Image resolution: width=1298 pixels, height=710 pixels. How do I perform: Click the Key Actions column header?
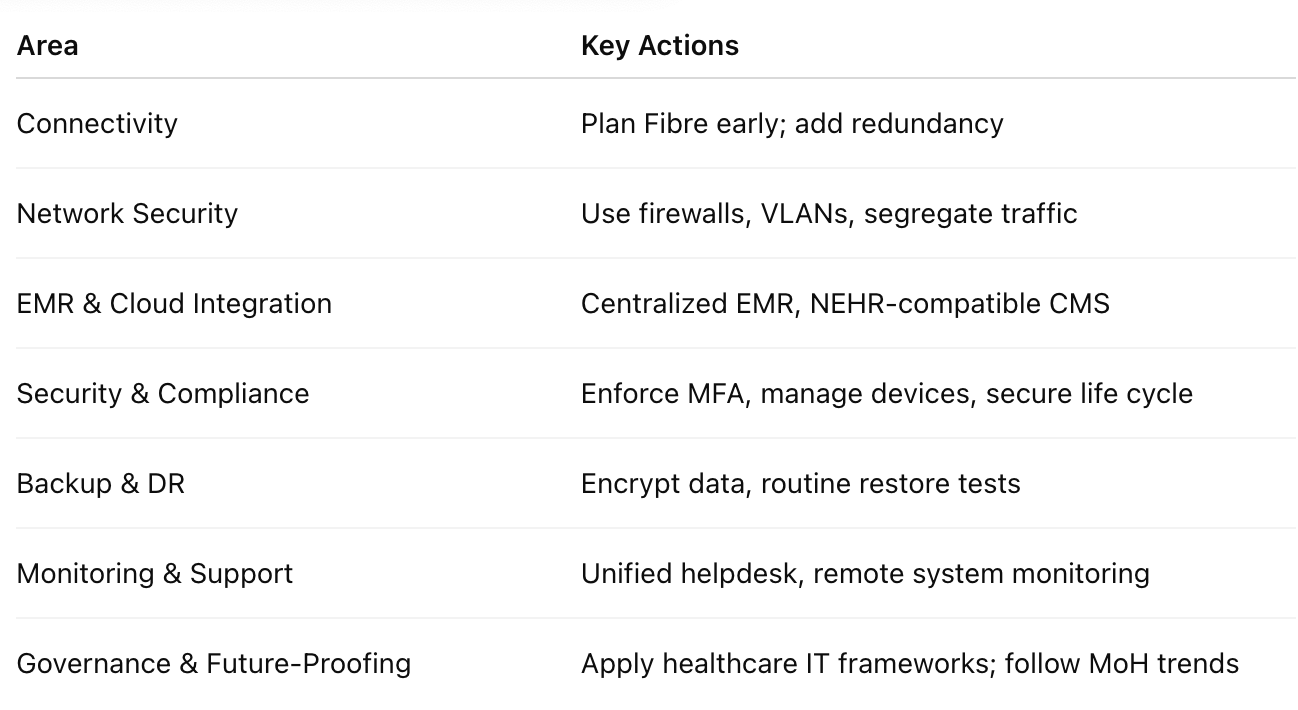tap(659, 46)
